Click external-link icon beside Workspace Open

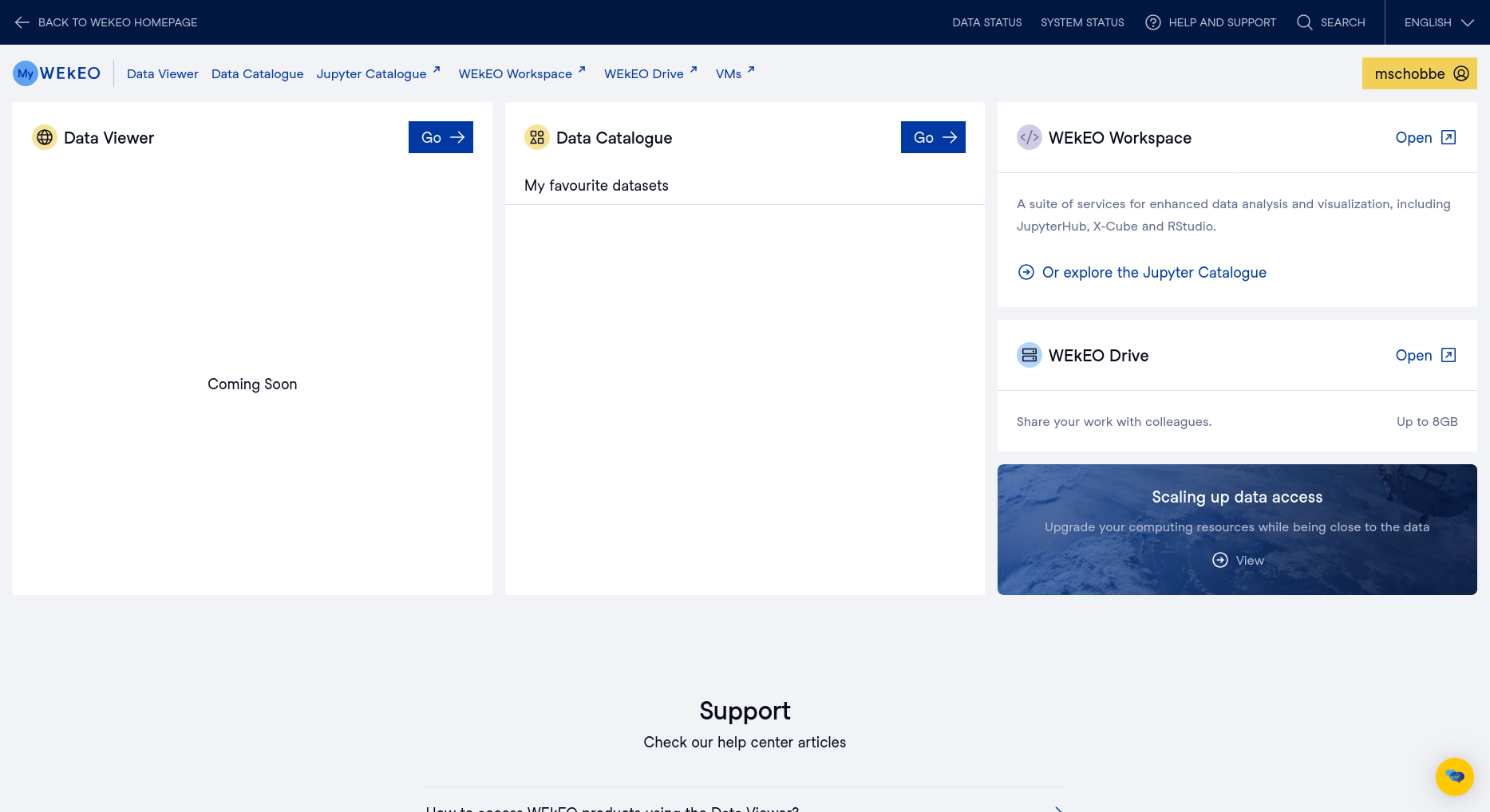click(x=1449, y=137)
